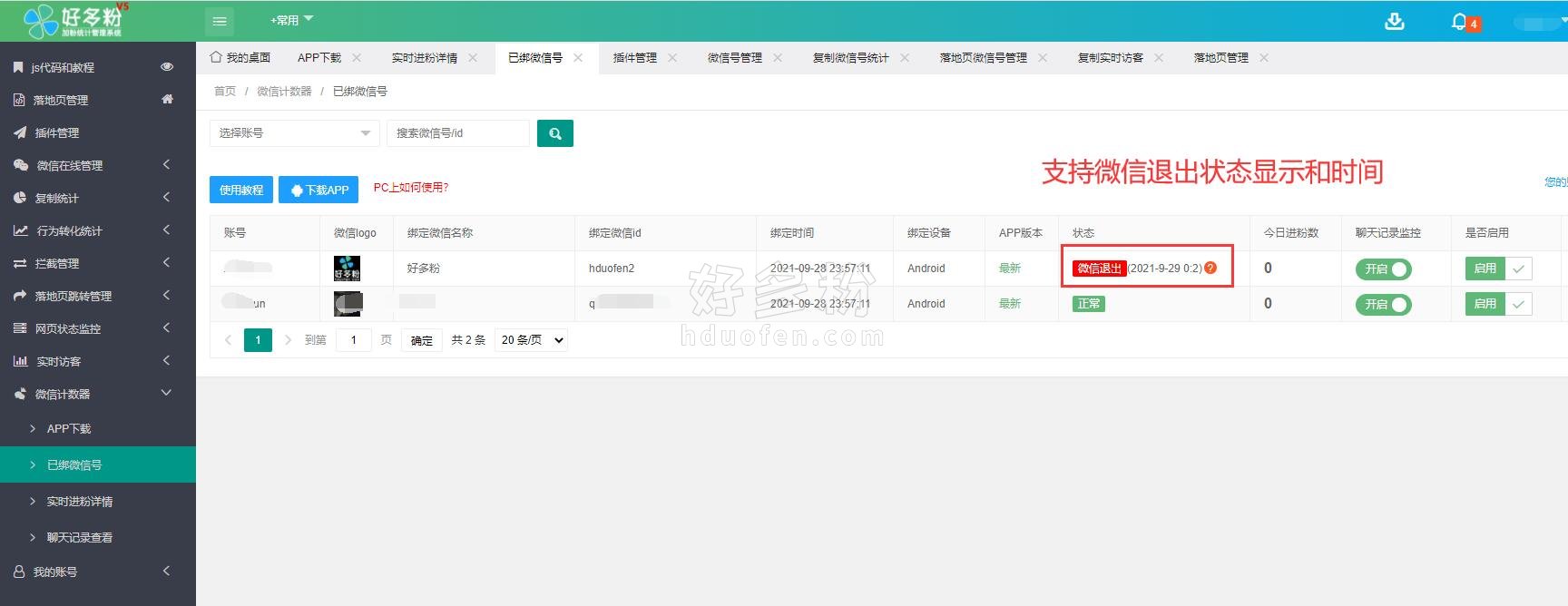Click the 下载APP button
This screenshot has width=1568, height=606.
[319, 190]
